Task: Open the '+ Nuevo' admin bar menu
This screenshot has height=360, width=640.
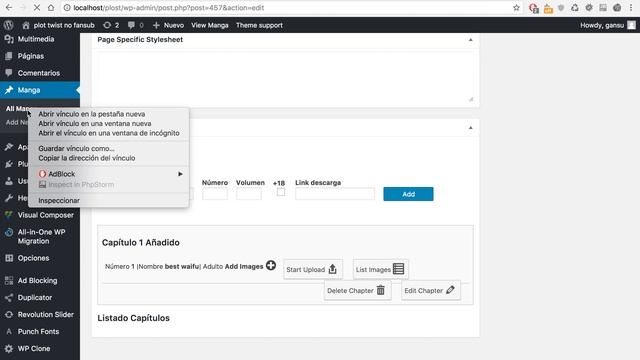Action: [168, 25]
